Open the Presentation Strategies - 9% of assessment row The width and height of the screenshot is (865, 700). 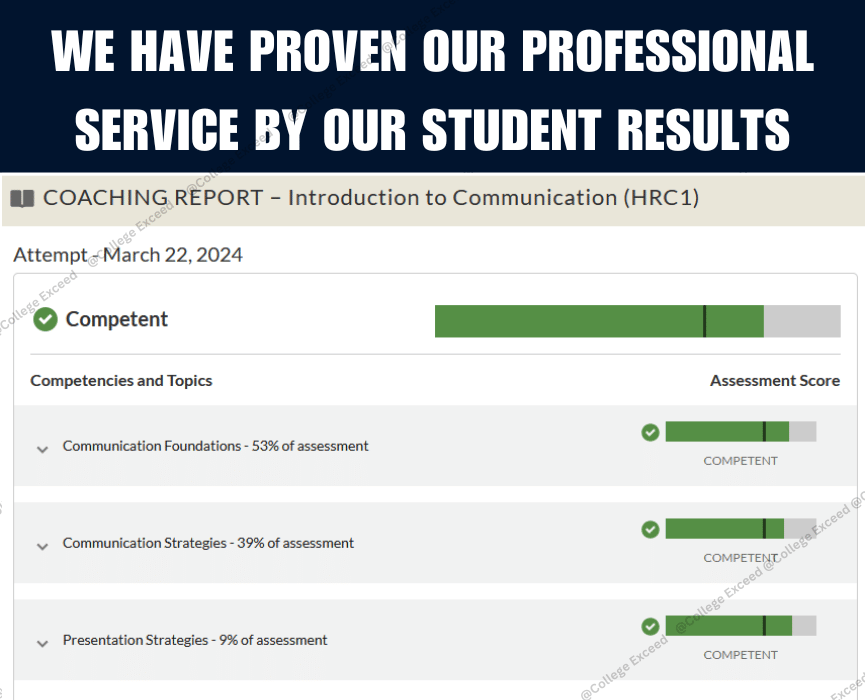point(435,640)
